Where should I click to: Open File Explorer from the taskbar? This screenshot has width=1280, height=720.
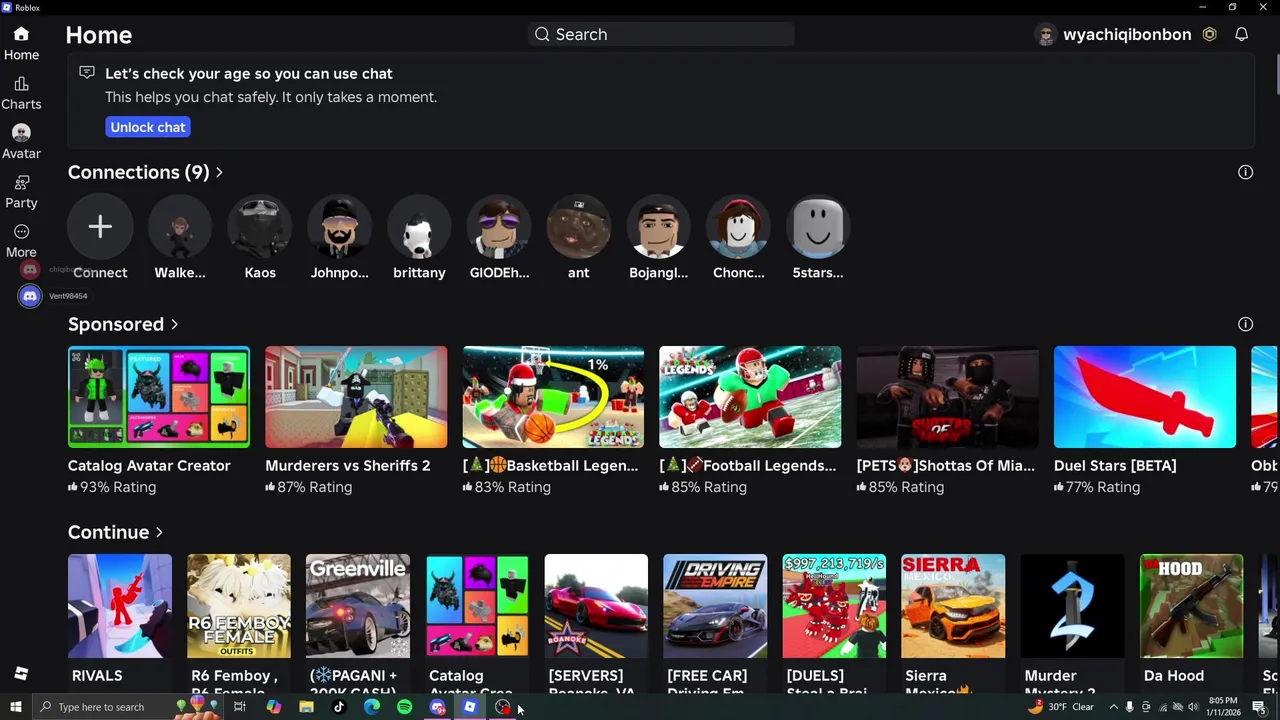click(x=306, y=707)
